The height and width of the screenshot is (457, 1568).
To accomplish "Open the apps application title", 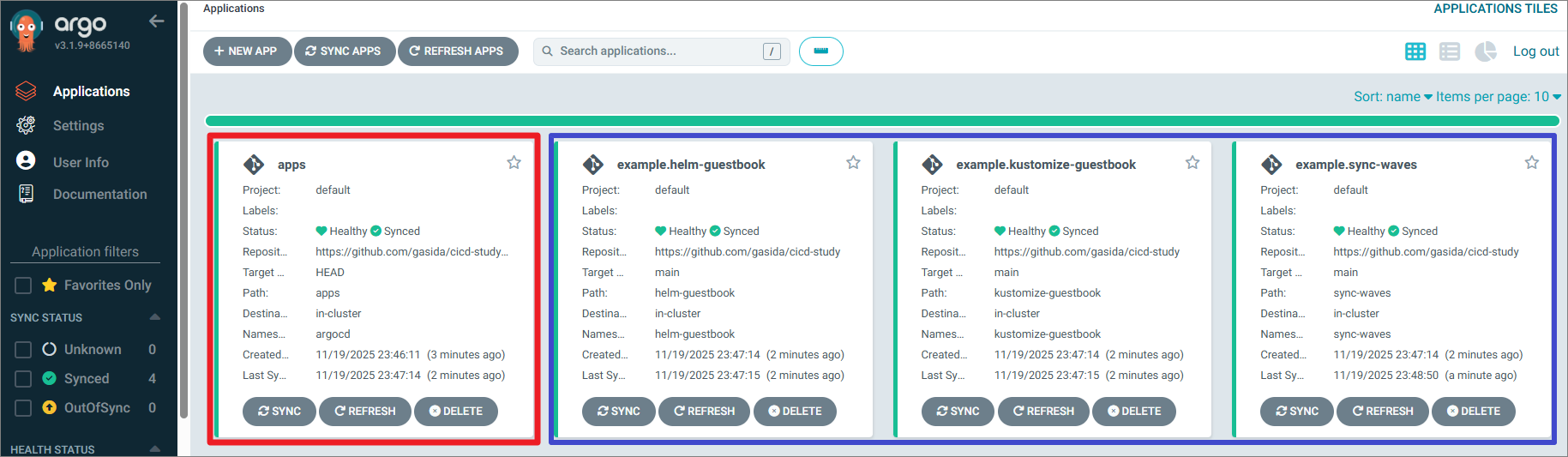I will pyautogui.click(x=291, y=165).
